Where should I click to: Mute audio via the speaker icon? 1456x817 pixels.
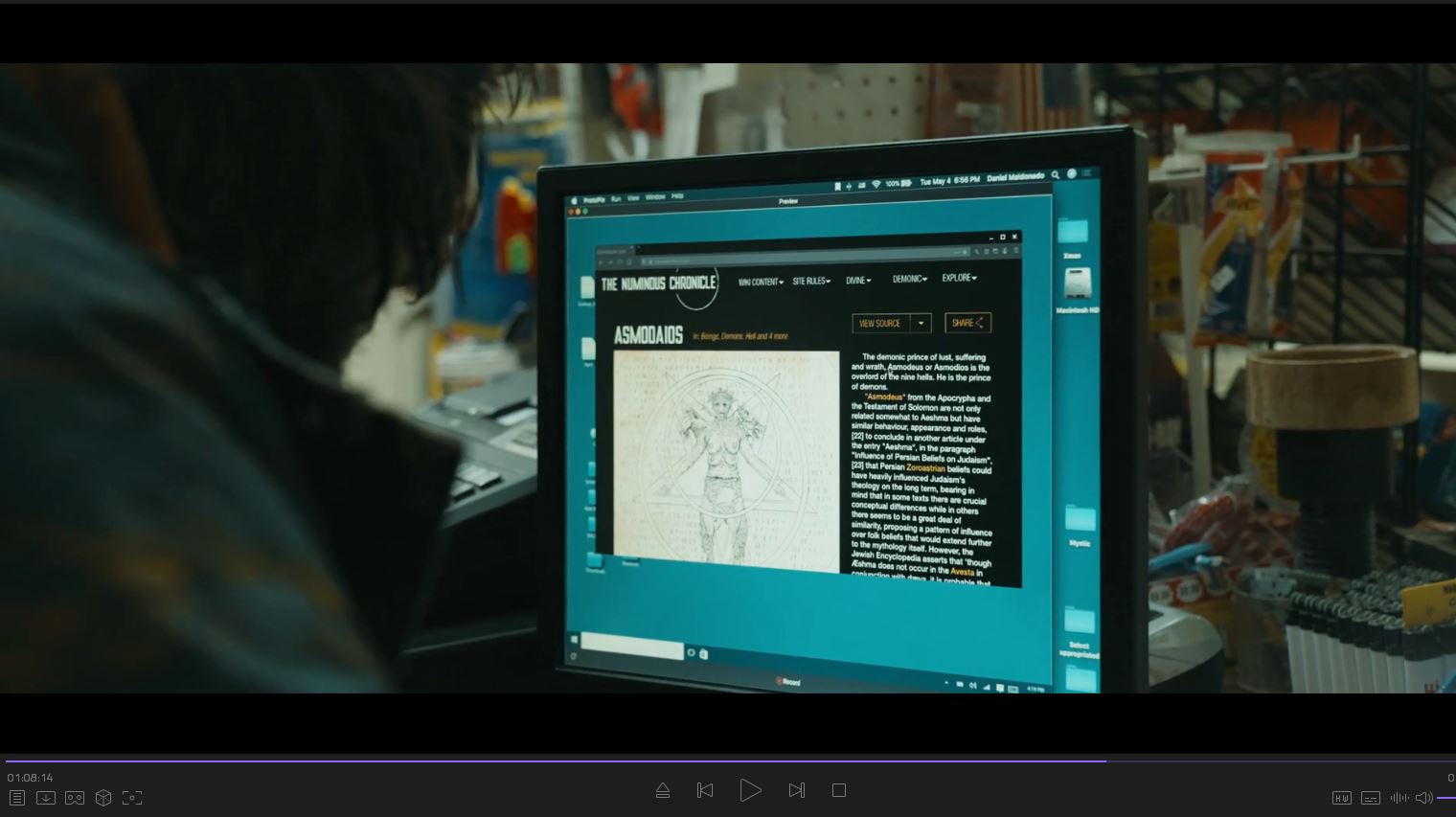click(x=1423, y=798)
